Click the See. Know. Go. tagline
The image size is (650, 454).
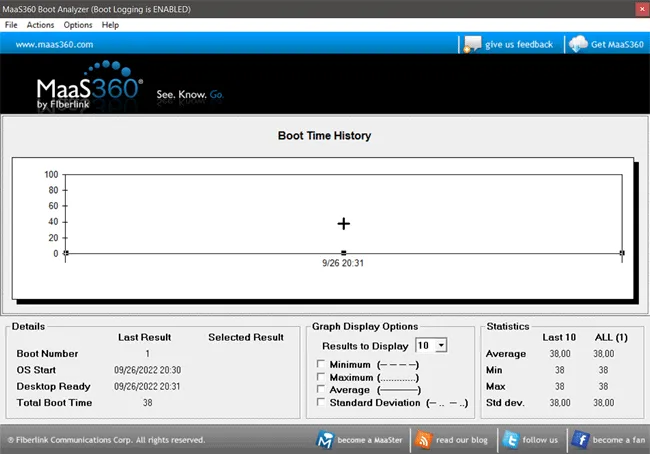tap(190, 95)
